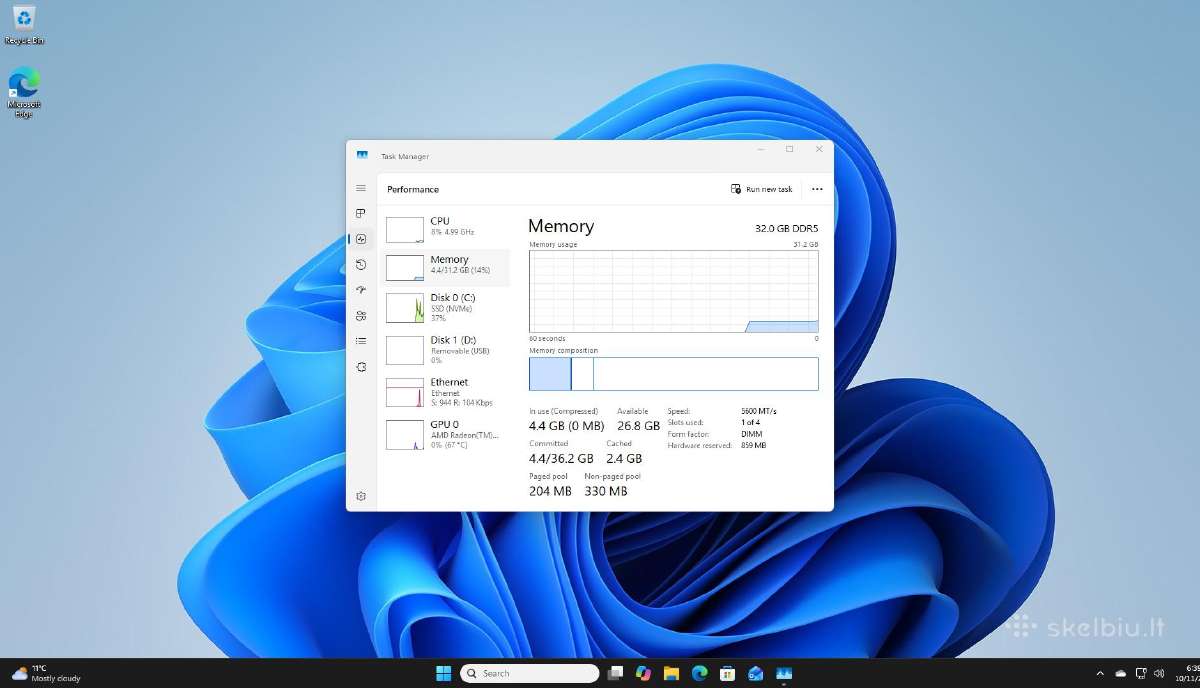Click the memory composition bar

(674, 374)
